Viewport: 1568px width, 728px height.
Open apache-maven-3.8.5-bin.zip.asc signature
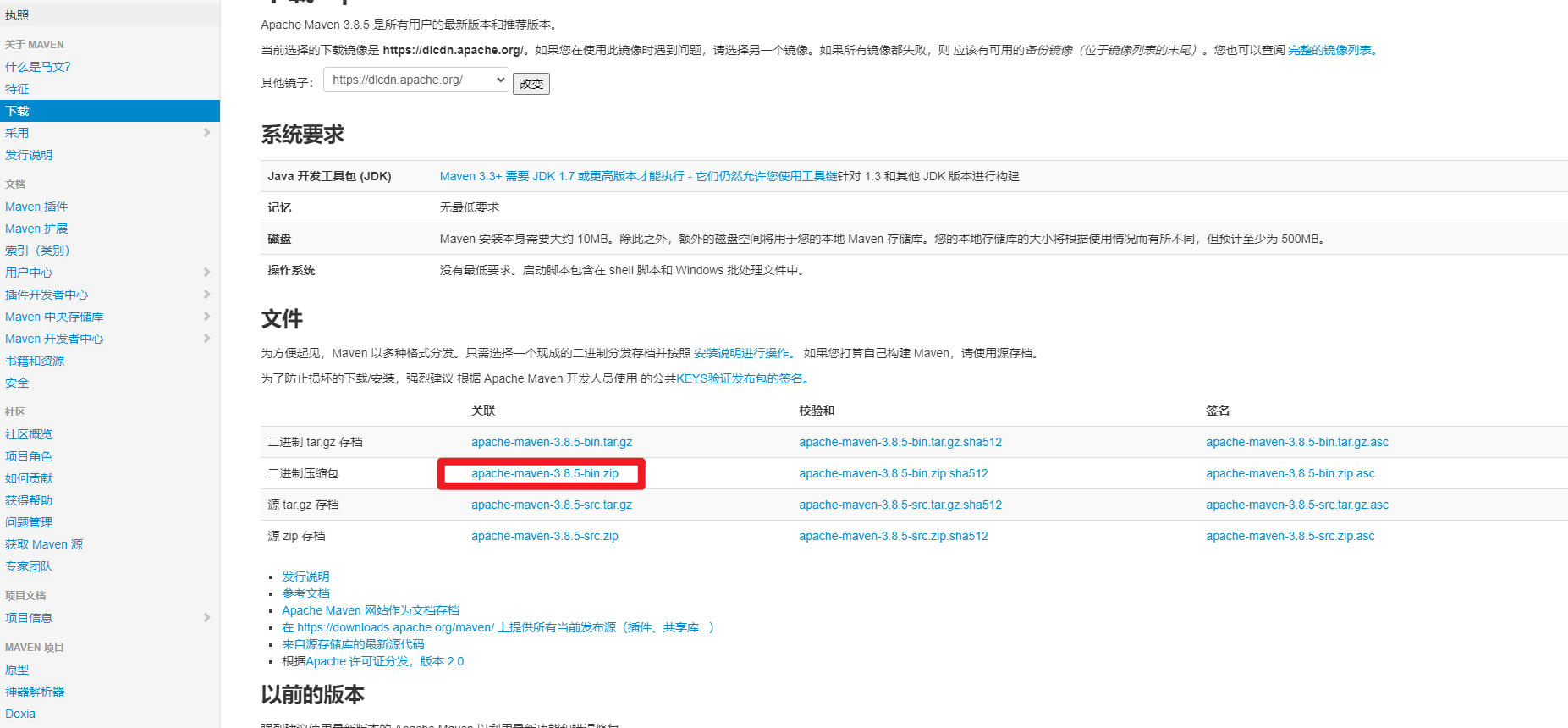[x=1290, y=473]
